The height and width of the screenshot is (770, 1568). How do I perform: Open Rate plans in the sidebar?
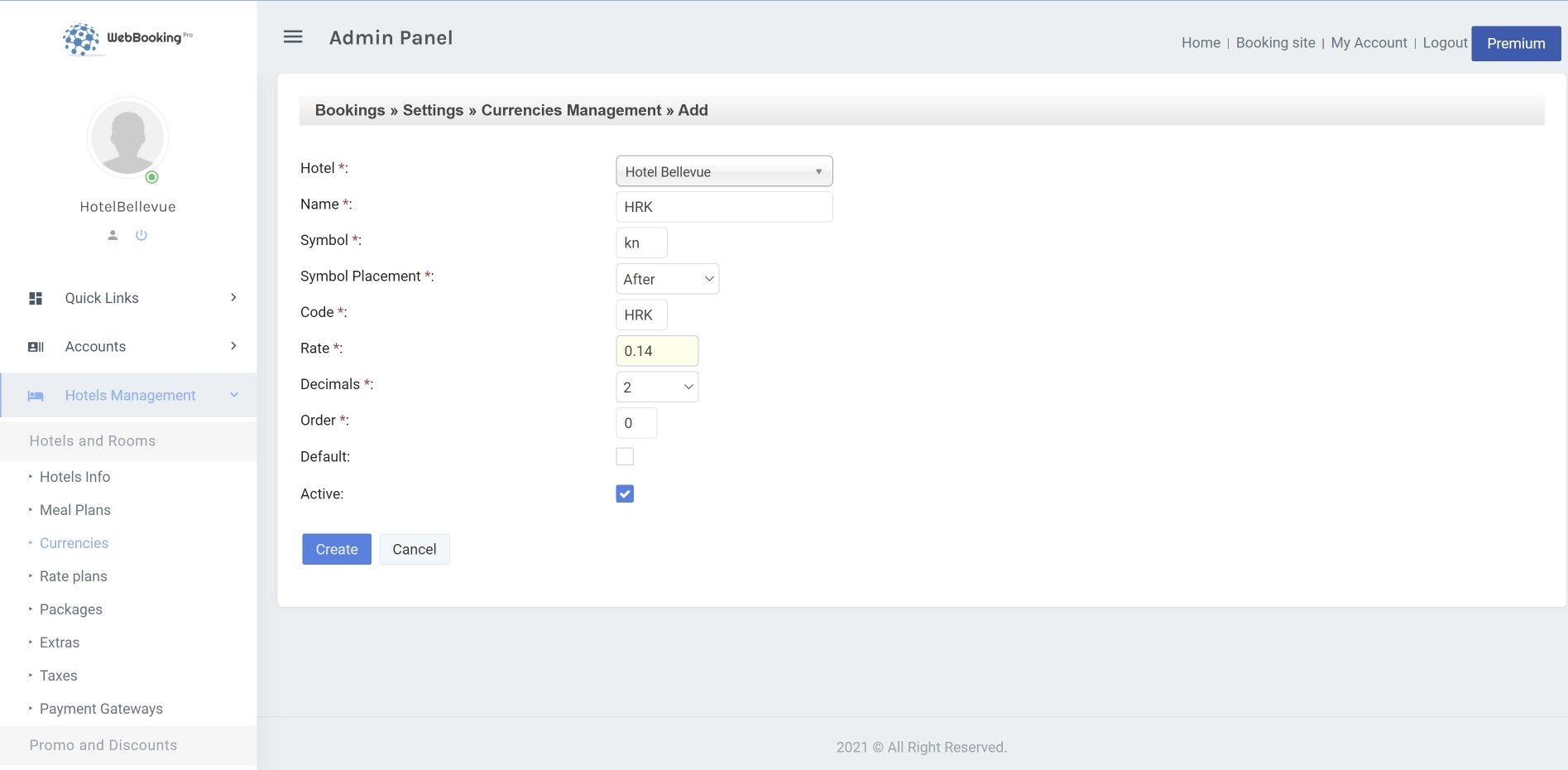coord(74,576)
